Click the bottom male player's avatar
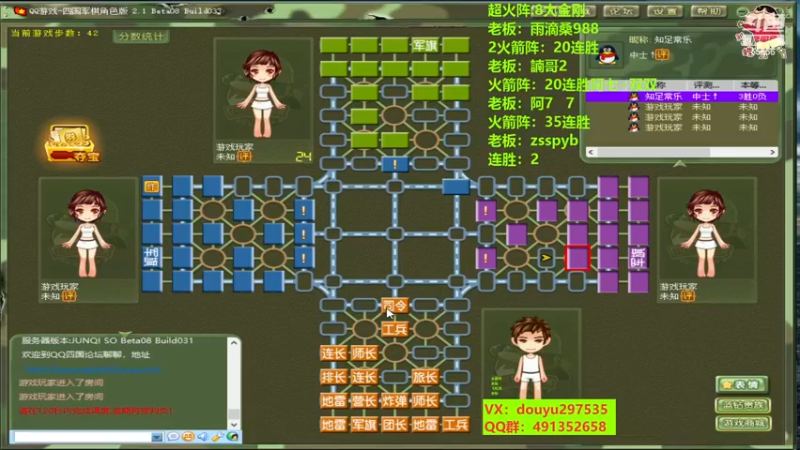 pos(531,356)
